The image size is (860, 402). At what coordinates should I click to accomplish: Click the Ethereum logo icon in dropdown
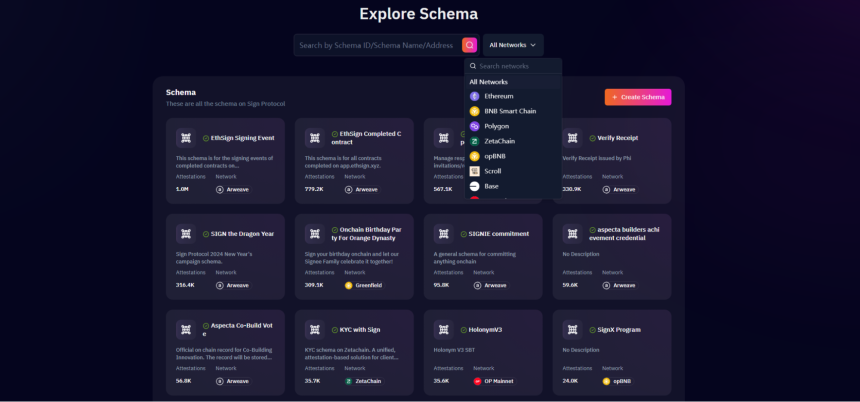[474, 96]
